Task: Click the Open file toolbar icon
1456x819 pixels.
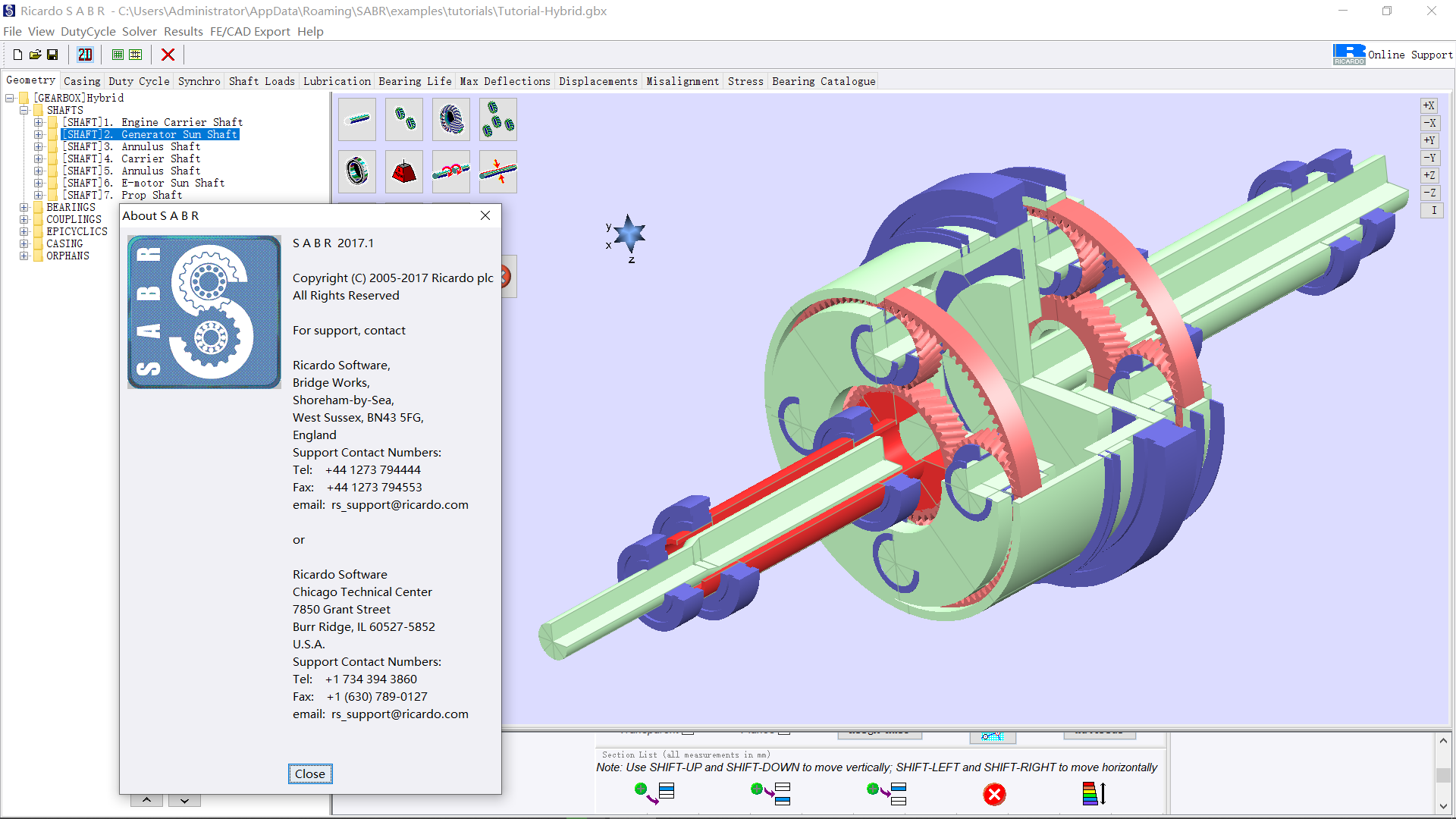Action: [35, 55]
